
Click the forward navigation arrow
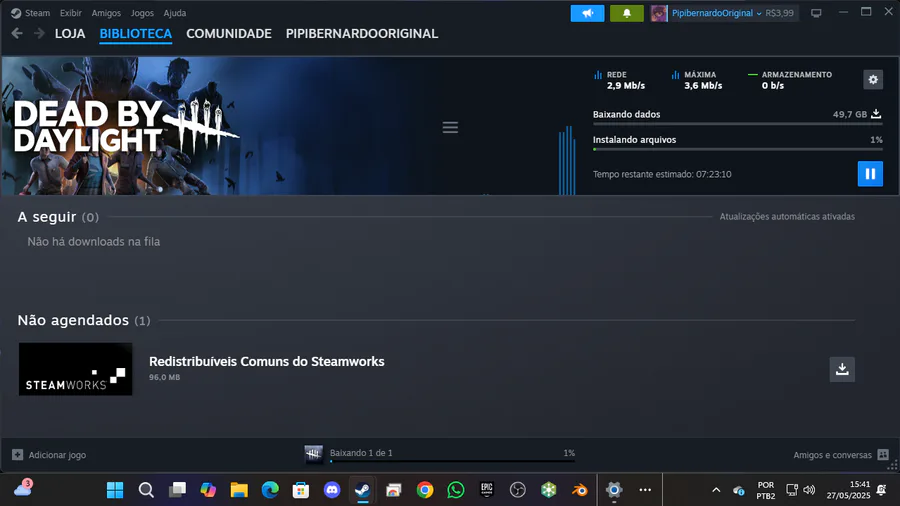[39, 33]
